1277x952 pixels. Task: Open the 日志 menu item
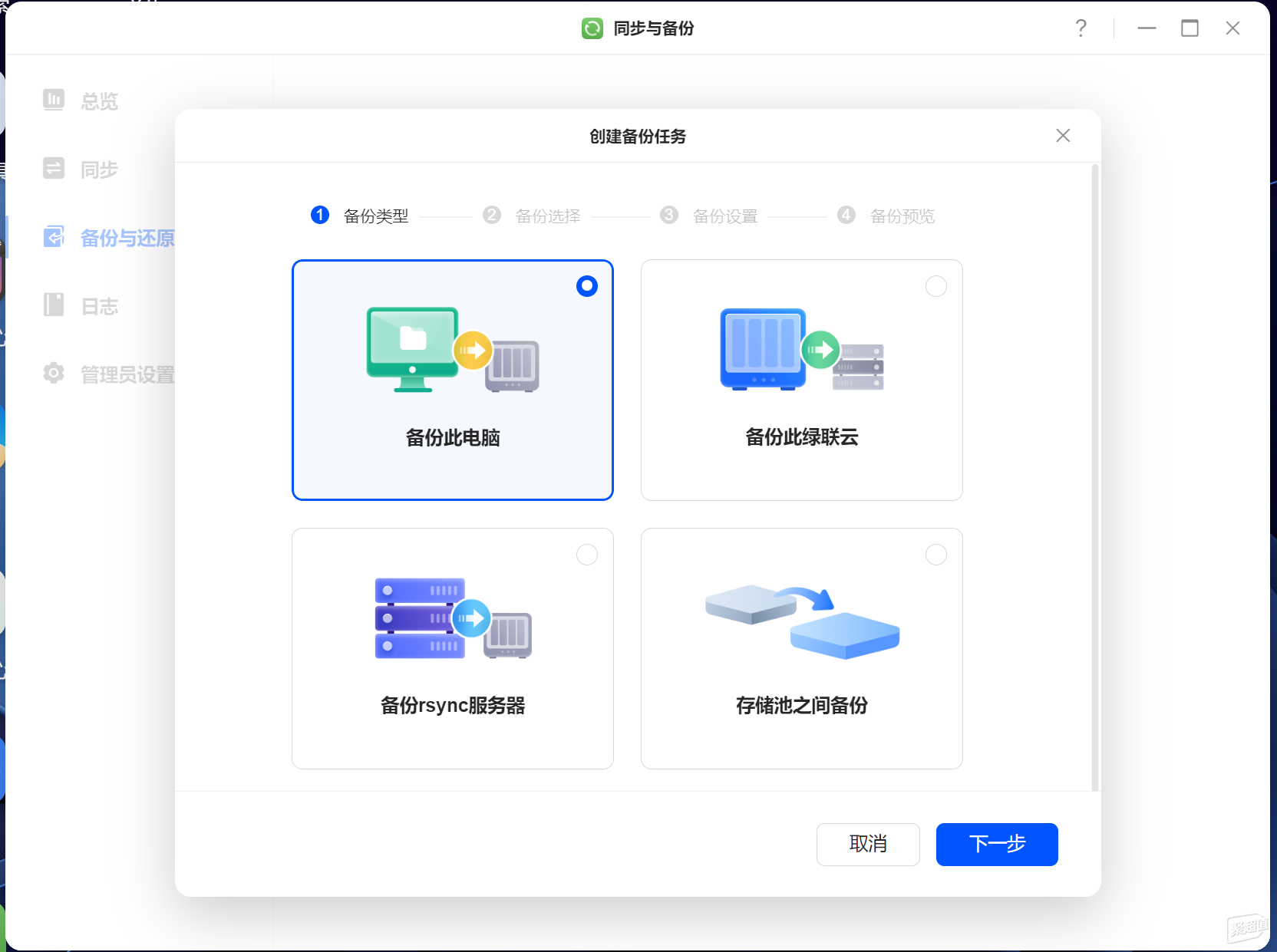click(x=100, y=306)
